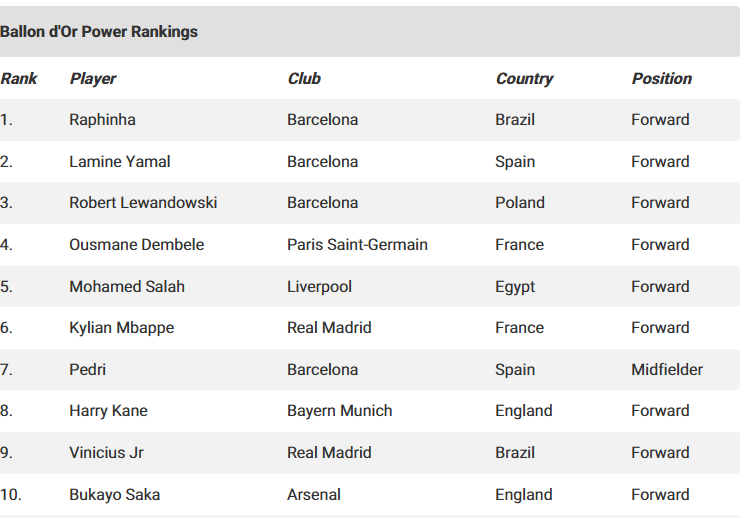Click Pedri's Midfielder position cell
The width and height of the screenshot is (744, 518).
(x=667, y=370)
